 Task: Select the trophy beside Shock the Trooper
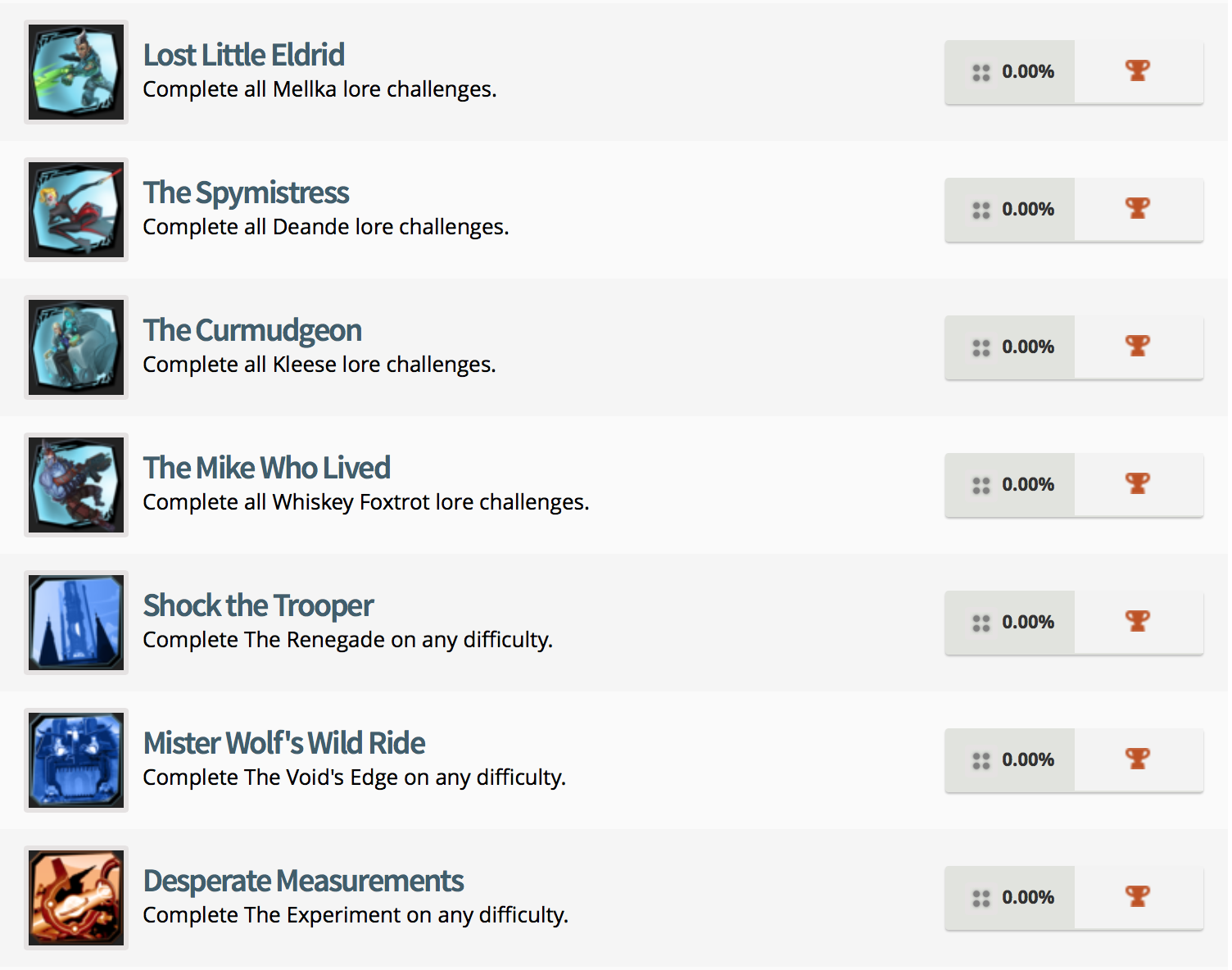tap(1137, 622)
